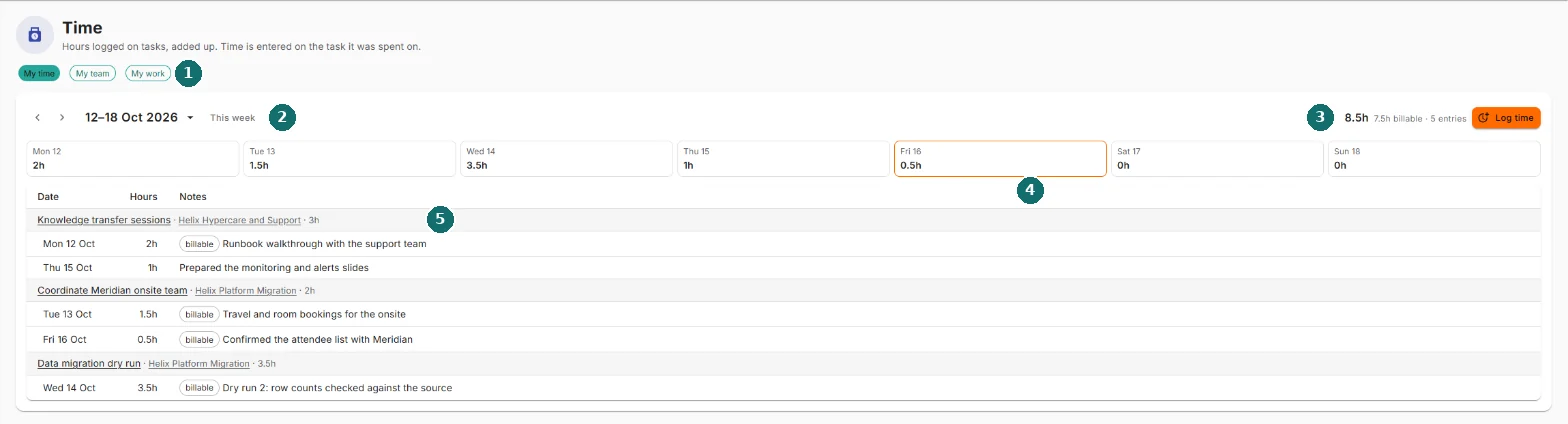Click the note 'Runbook walkthrough with the support team'
The image size is (1568, 424).
pos(325,244)
